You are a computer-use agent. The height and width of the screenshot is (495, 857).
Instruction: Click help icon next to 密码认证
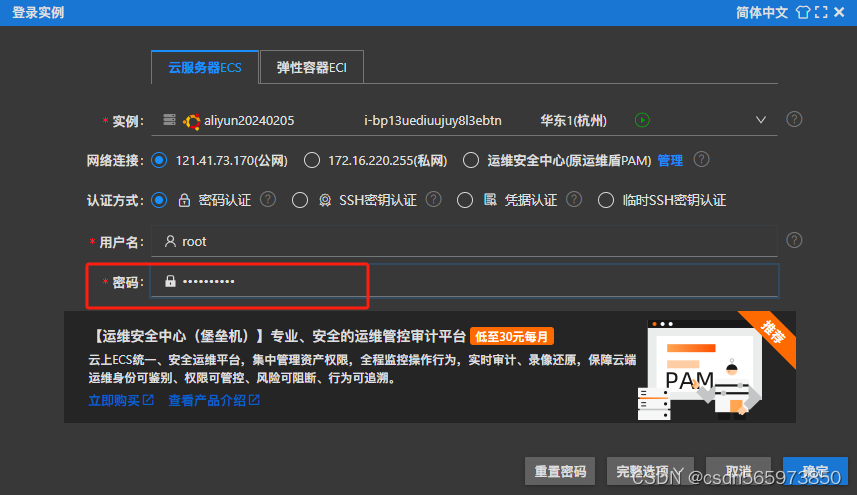268,199
